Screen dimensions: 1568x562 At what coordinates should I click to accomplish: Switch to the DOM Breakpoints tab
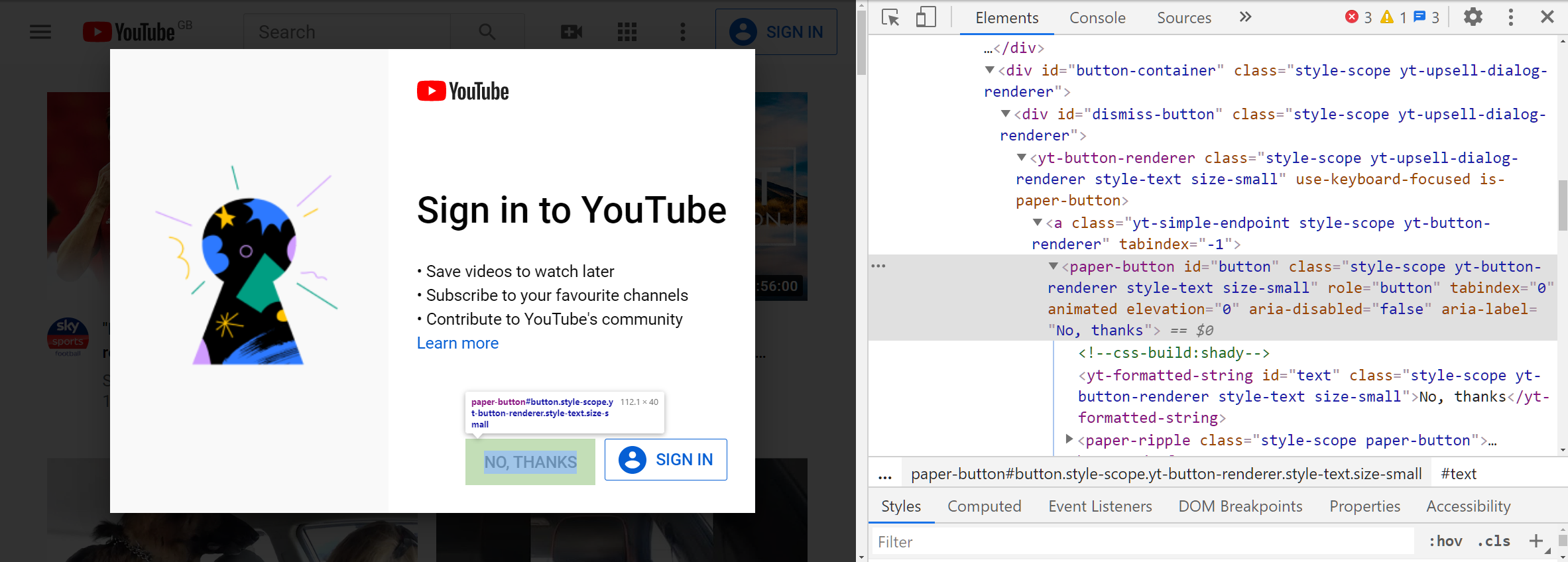1240,506
